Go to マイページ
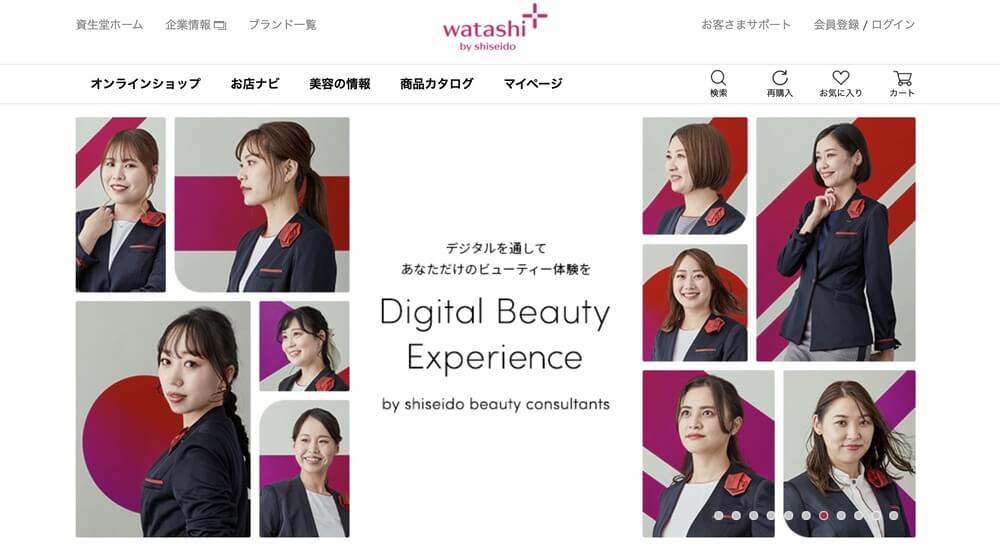Image resolution: width=1000 pixels, height=558 pixels. [x=533, y=84]
